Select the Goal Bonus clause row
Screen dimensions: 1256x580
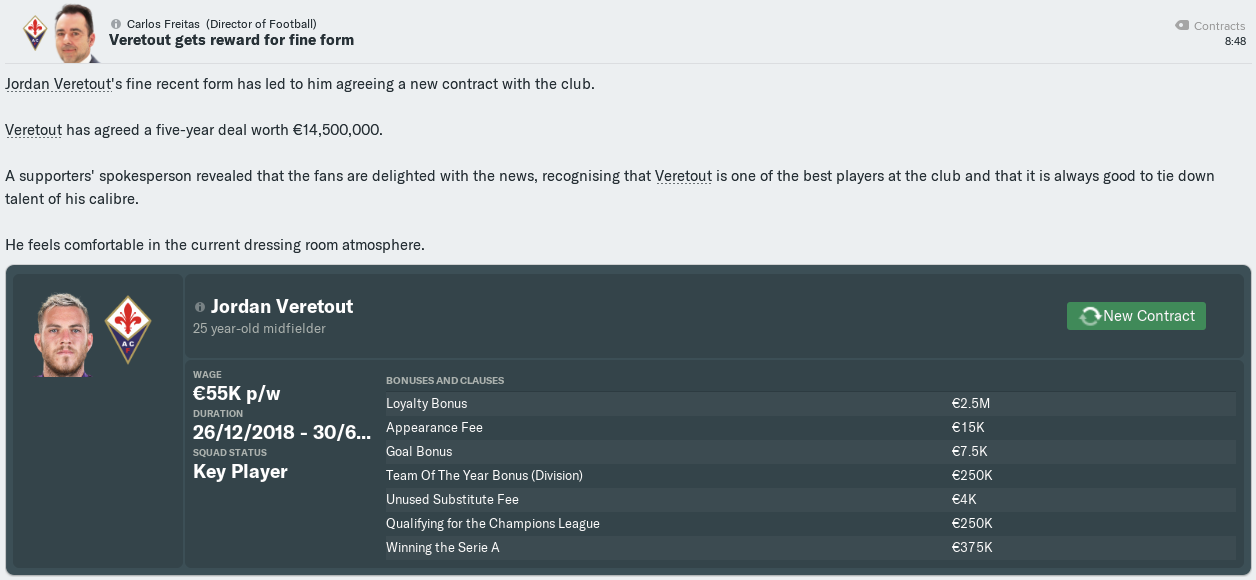[x=810, y=452]
